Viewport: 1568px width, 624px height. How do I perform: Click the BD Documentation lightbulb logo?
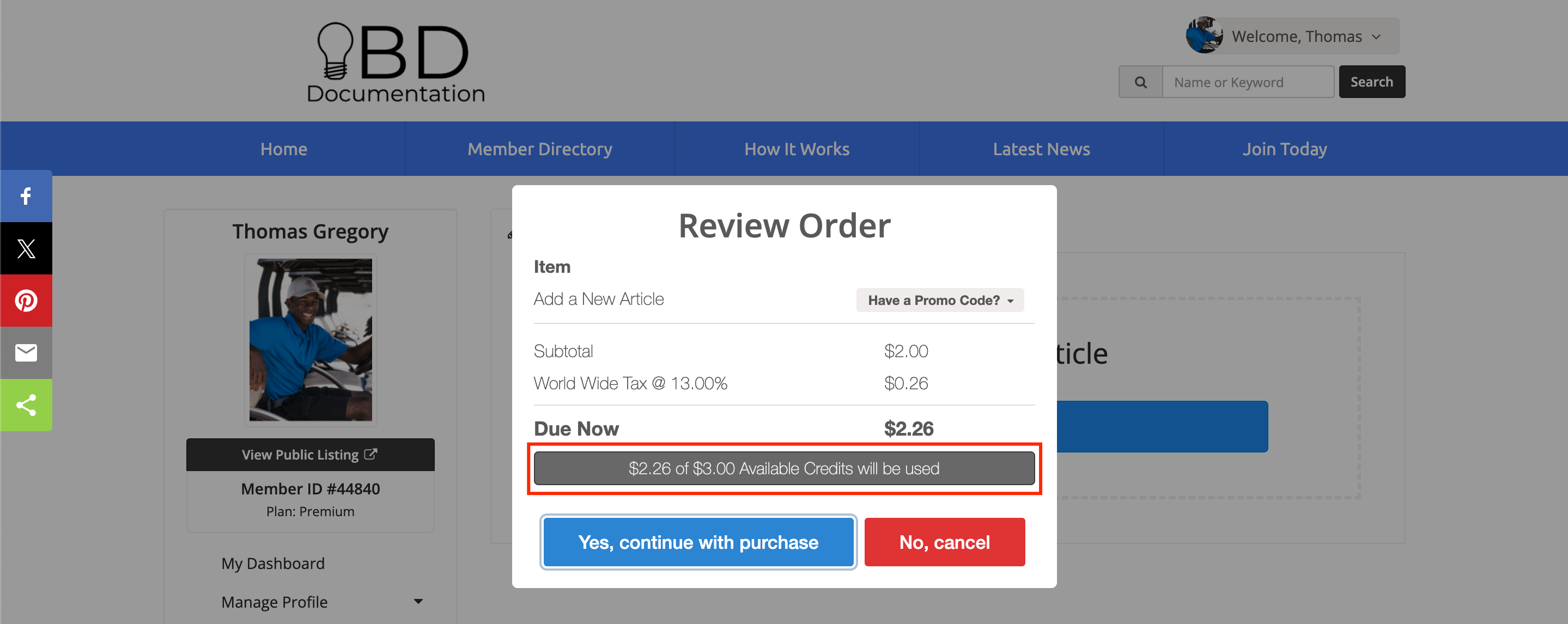(395, 62)
